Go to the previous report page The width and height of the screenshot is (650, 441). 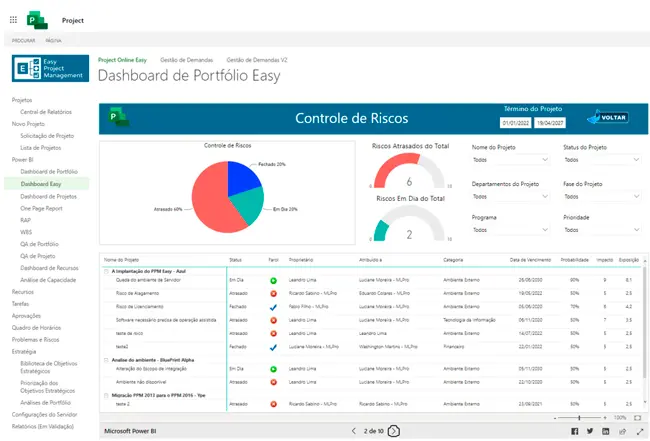coord(354,431)
